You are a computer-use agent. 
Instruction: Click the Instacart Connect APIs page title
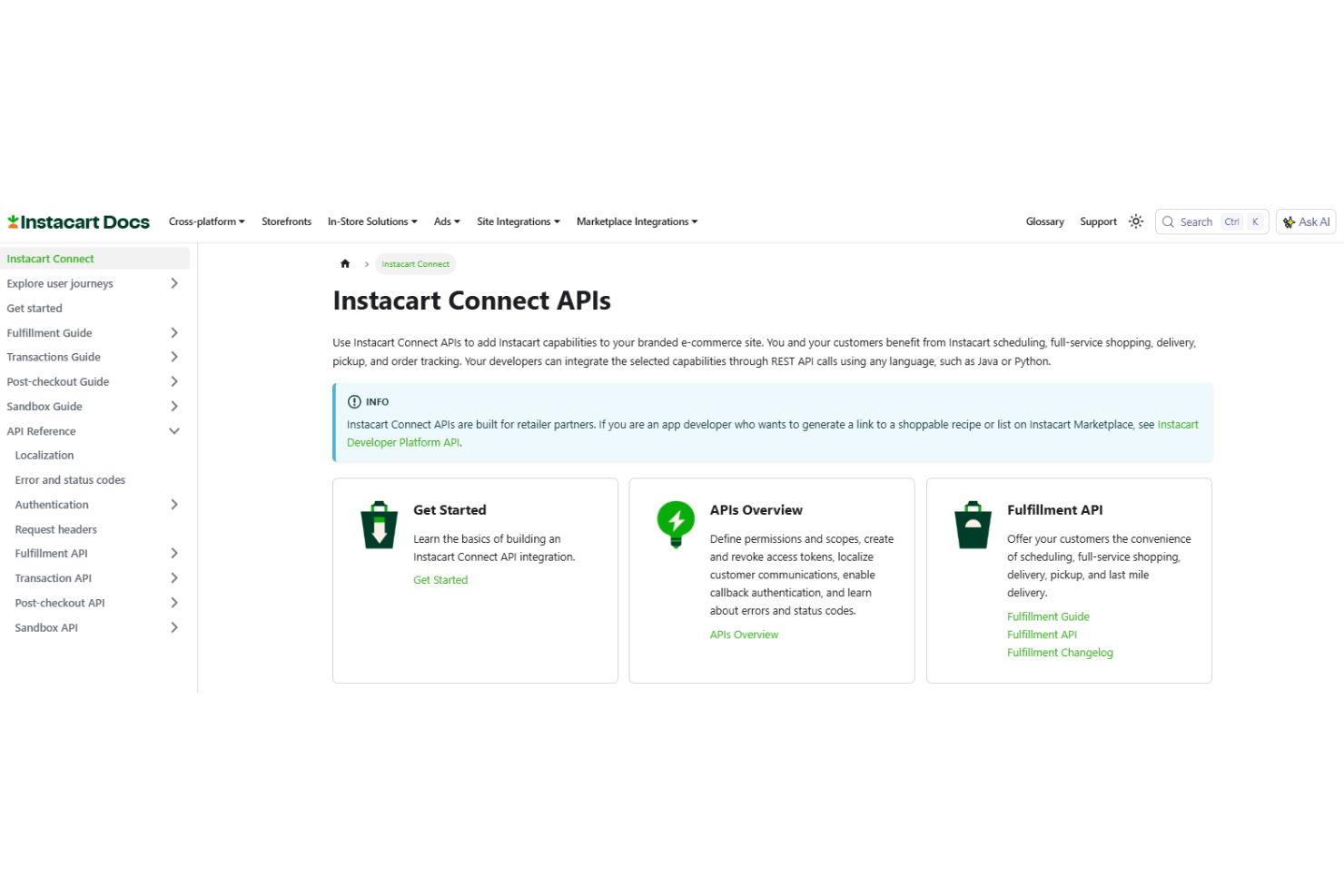pyautogui.click(x=471, y=300)
